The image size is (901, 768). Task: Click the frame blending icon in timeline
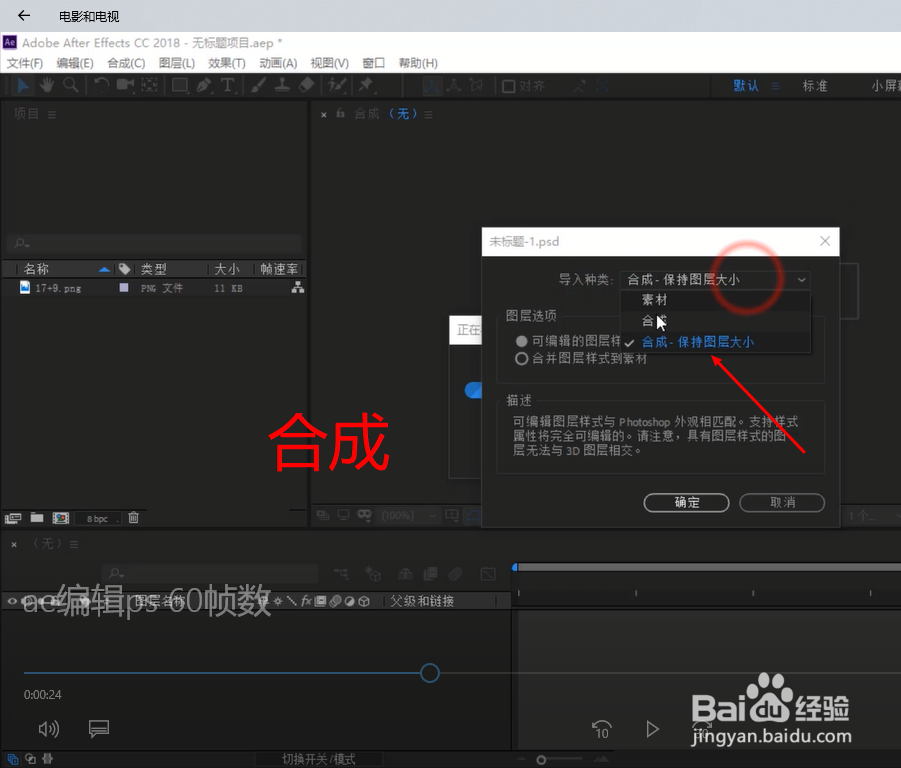tap(430, 573)
